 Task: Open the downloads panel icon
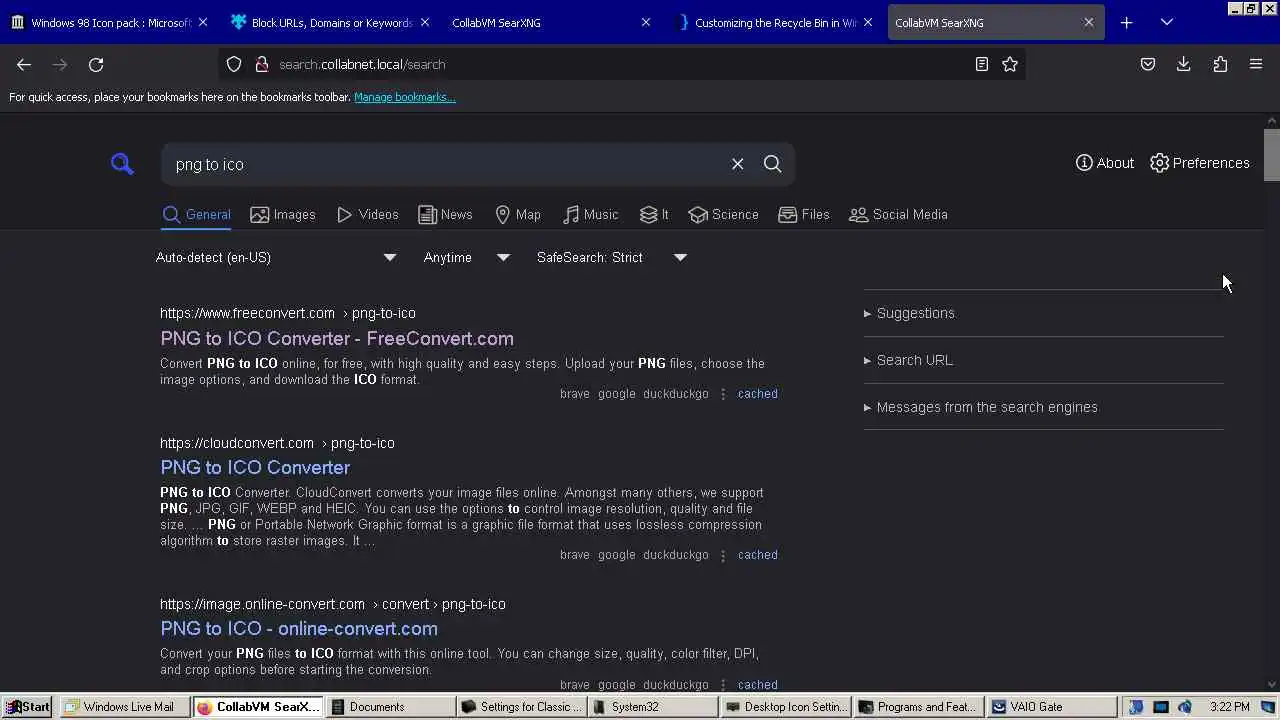pyautogui.click(x=1184, y=64)
